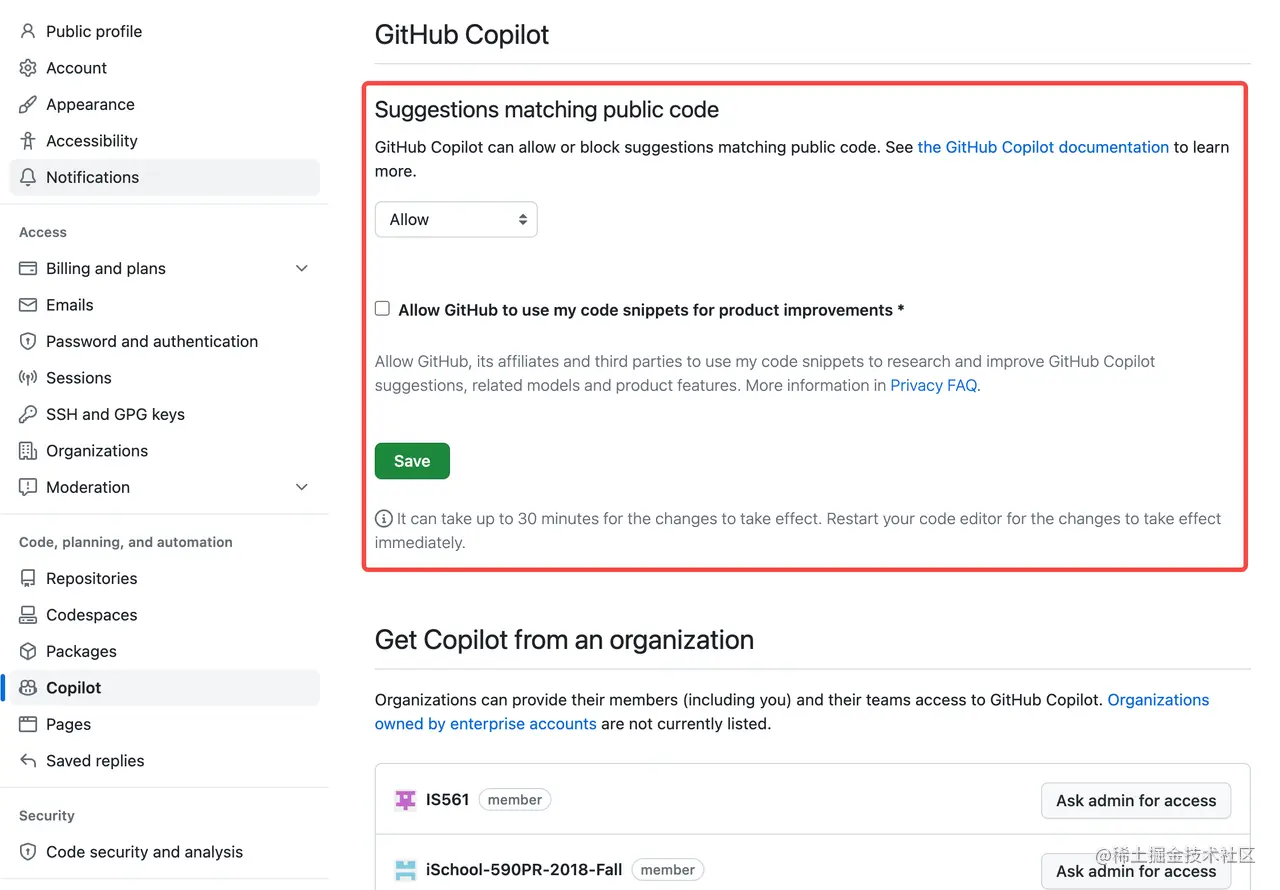This screenshot has width=1280, height=890.
Task: Open the Allow suggestions dropdown
Action: click(x=456, y=220)
